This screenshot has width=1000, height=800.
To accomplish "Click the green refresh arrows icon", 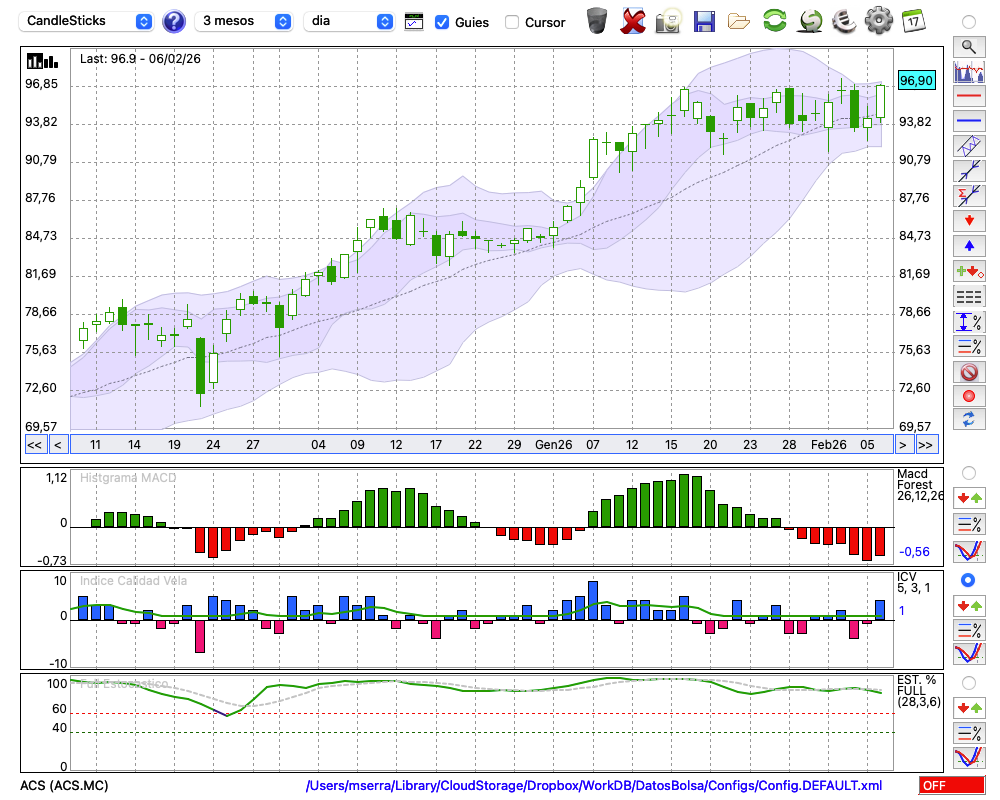I will tap(774, 21).
